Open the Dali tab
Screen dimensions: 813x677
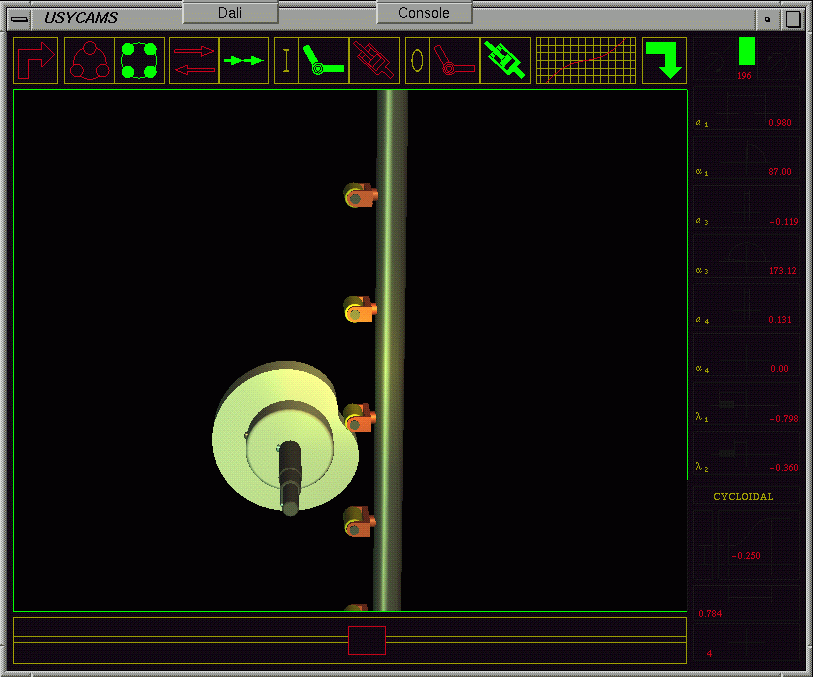point(230,13)
